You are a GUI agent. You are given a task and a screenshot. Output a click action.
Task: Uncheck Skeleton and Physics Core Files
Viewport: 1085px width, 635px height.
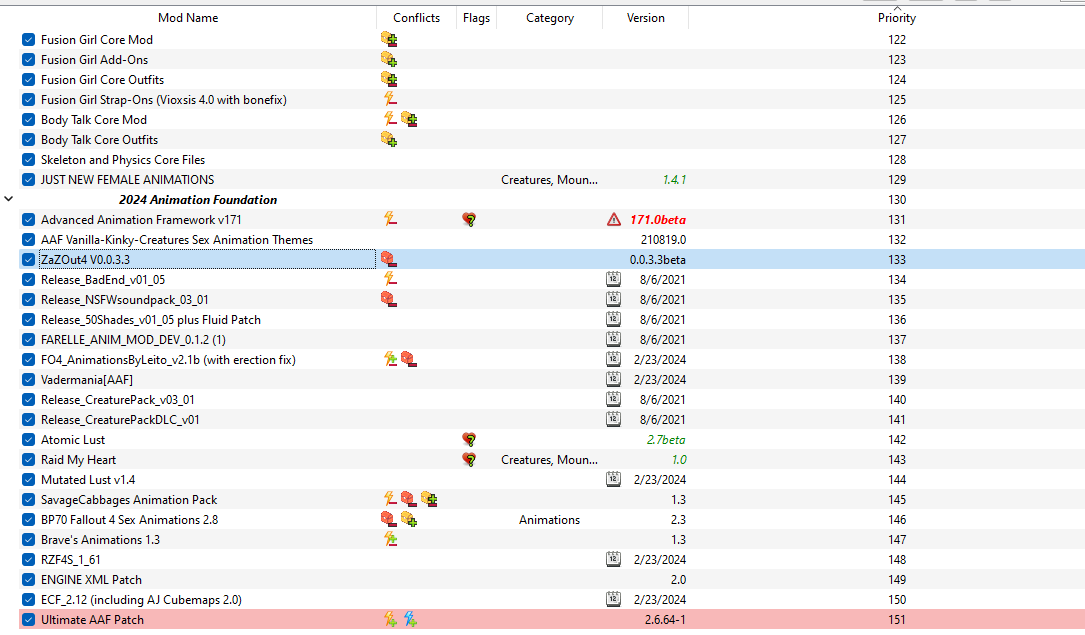pyautogui.click(x=28, y=160)
